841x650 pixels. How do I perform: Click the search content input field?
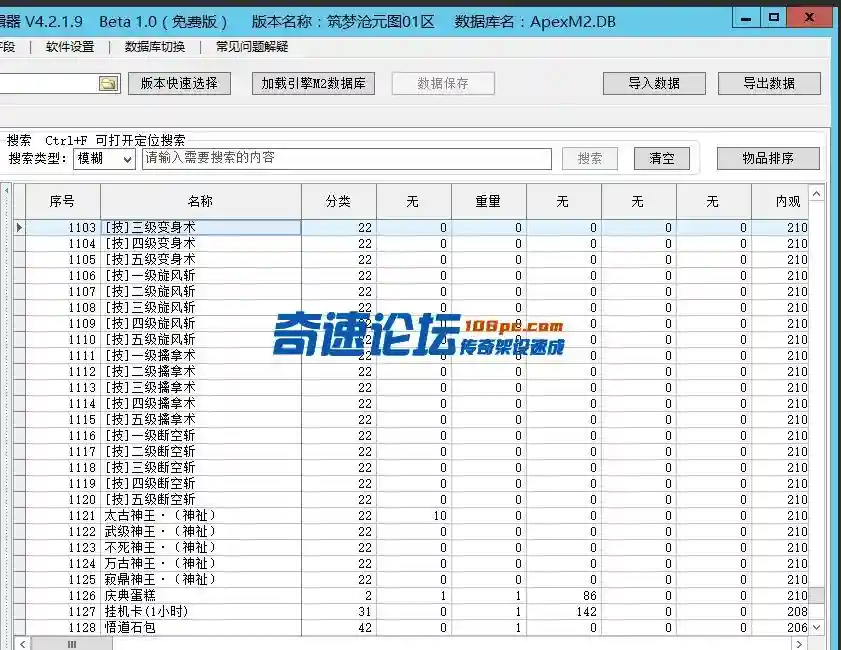tap(346, 159)
